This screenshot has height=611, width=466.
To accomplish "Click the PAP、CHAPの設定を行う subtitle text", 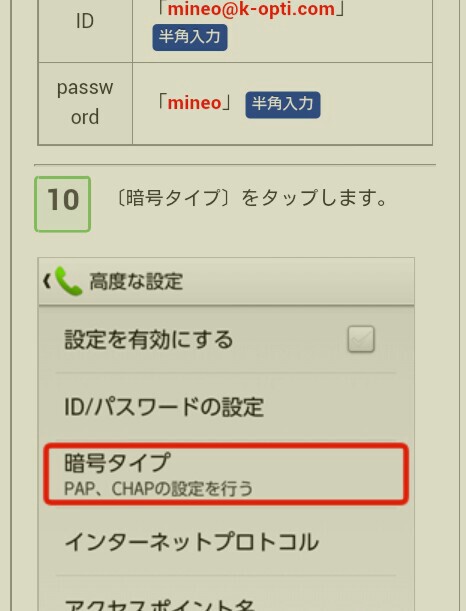I will click(x=158, y=489).
